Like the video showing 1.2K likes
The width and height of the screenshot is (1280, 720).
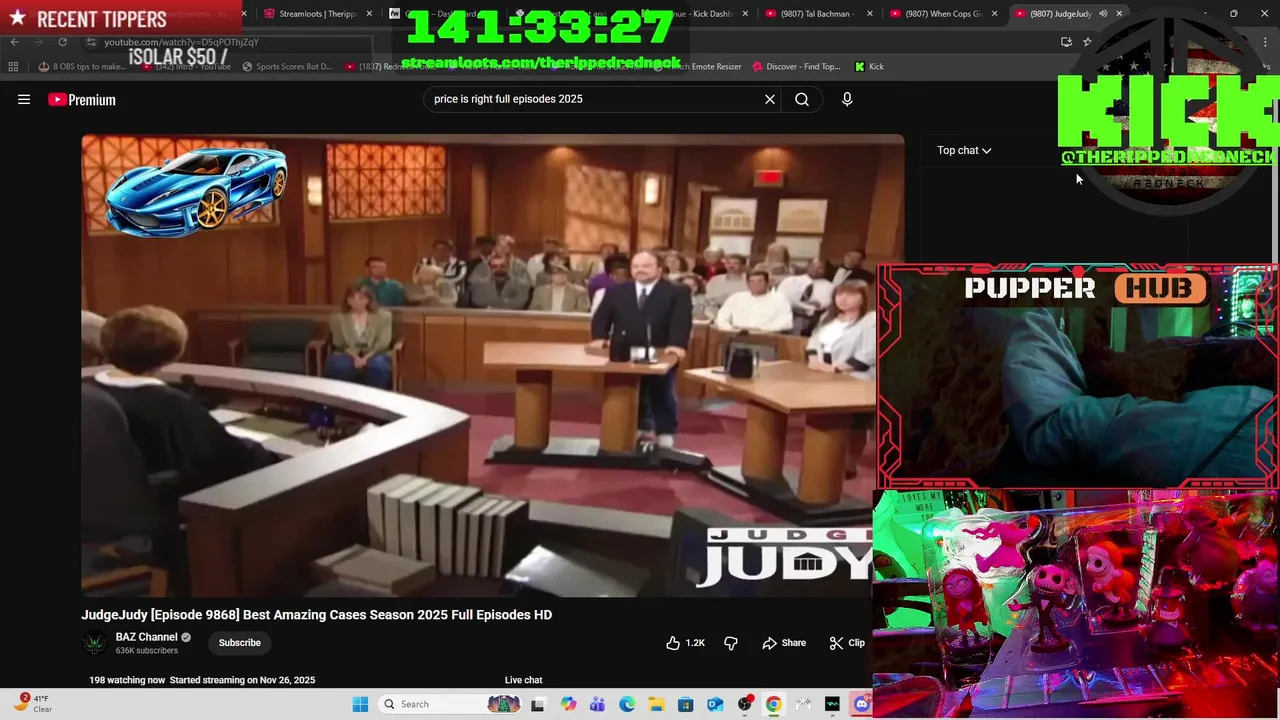coord(685,643)
